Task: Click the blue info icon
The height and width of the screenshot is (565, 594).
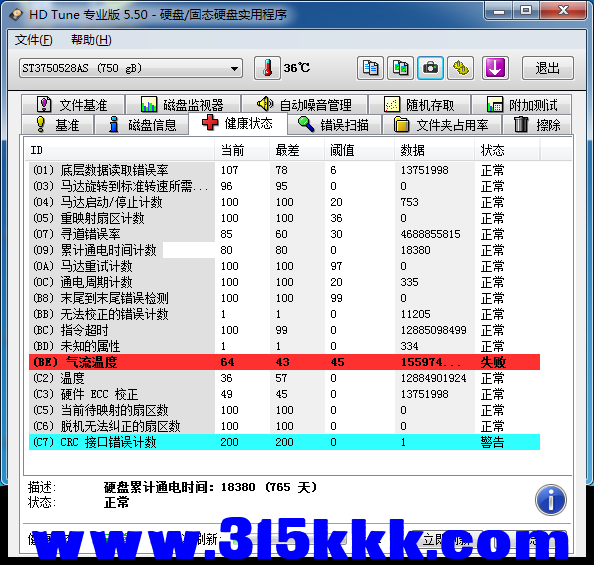Action: coord(551,500)
